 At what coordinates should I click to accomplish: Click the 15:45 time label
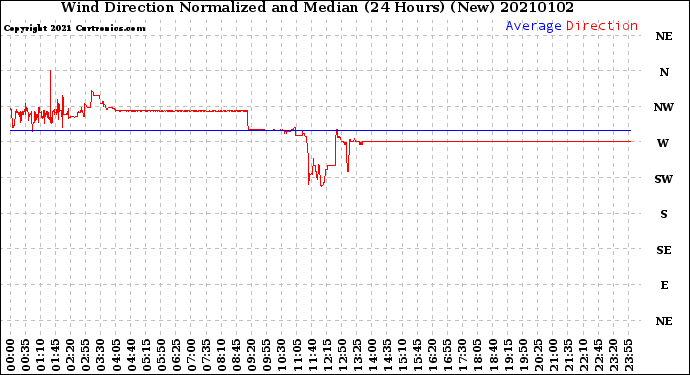coord(418,355)
